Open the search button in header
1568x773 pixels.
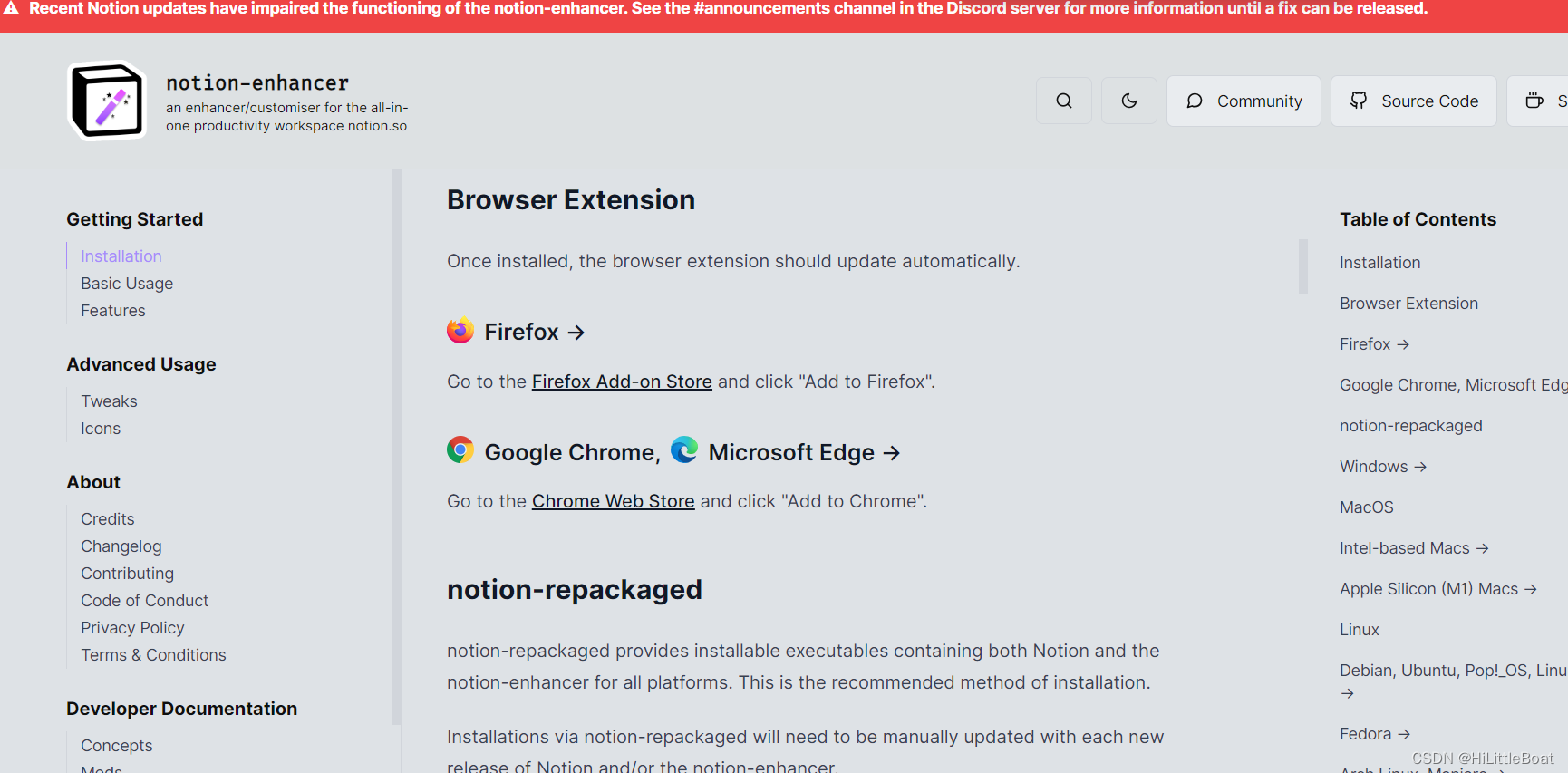[x=1064, y=101]
